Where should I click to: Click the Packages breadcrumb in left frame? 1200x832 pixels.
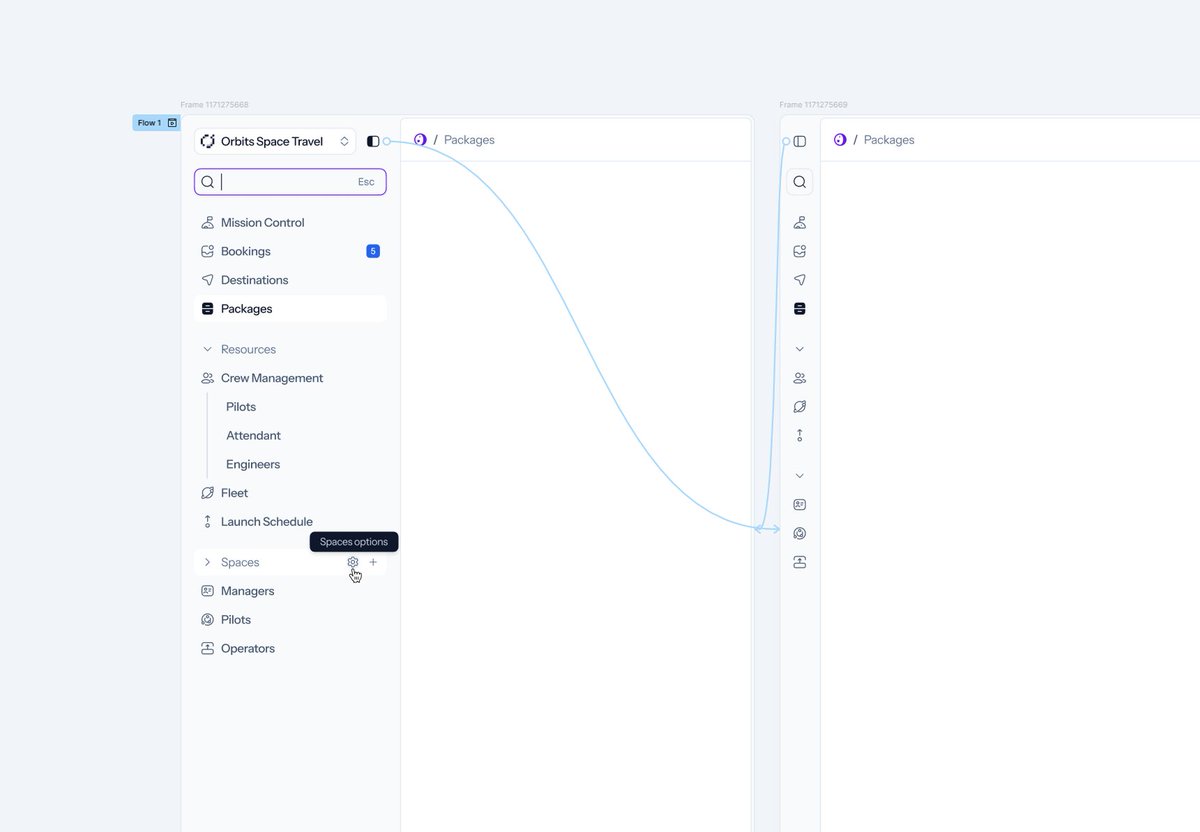[469, 140]
